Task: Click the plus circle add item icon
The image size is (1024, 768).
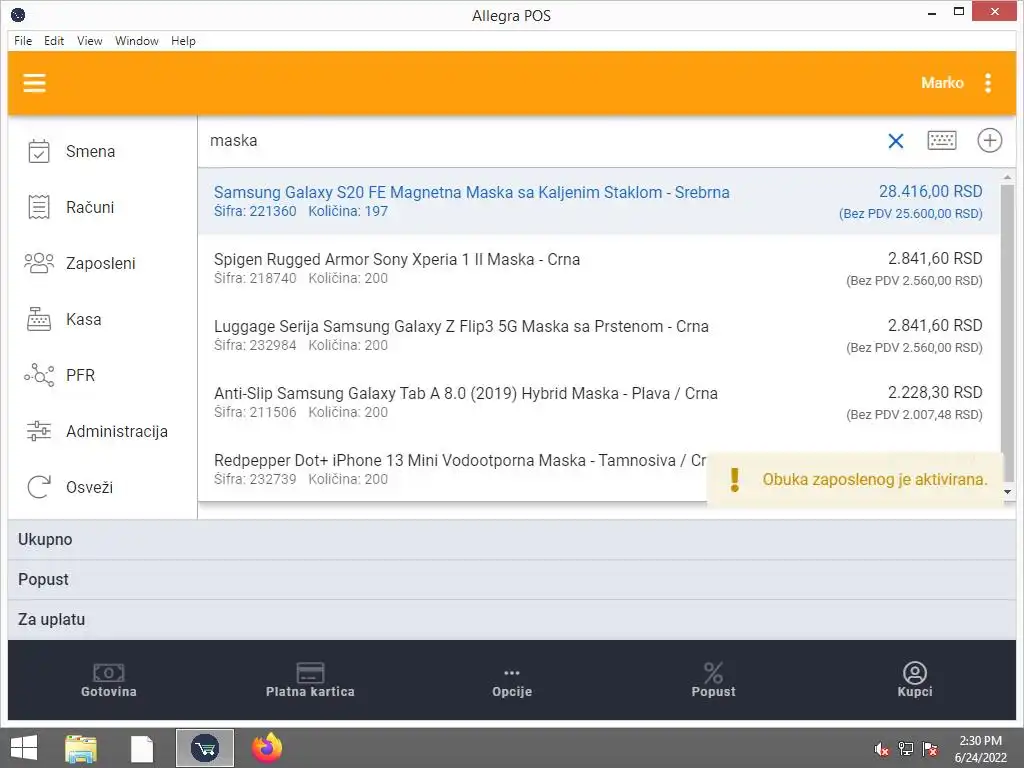Action: (x=989, y=140)
